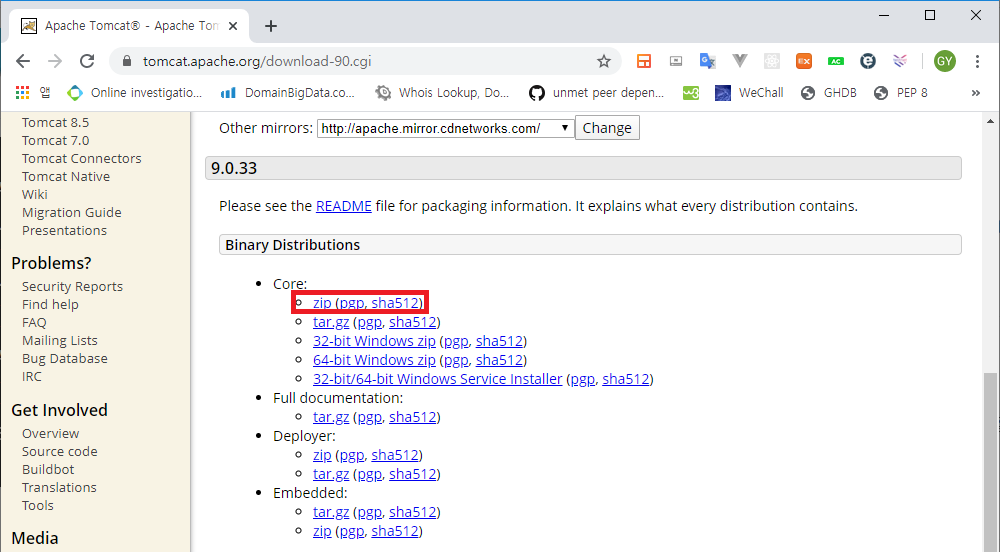Open Mailing Lists in the sidebar
Image resolution: width=1000 pixels, height=552 pixels.
coord(60,340)
